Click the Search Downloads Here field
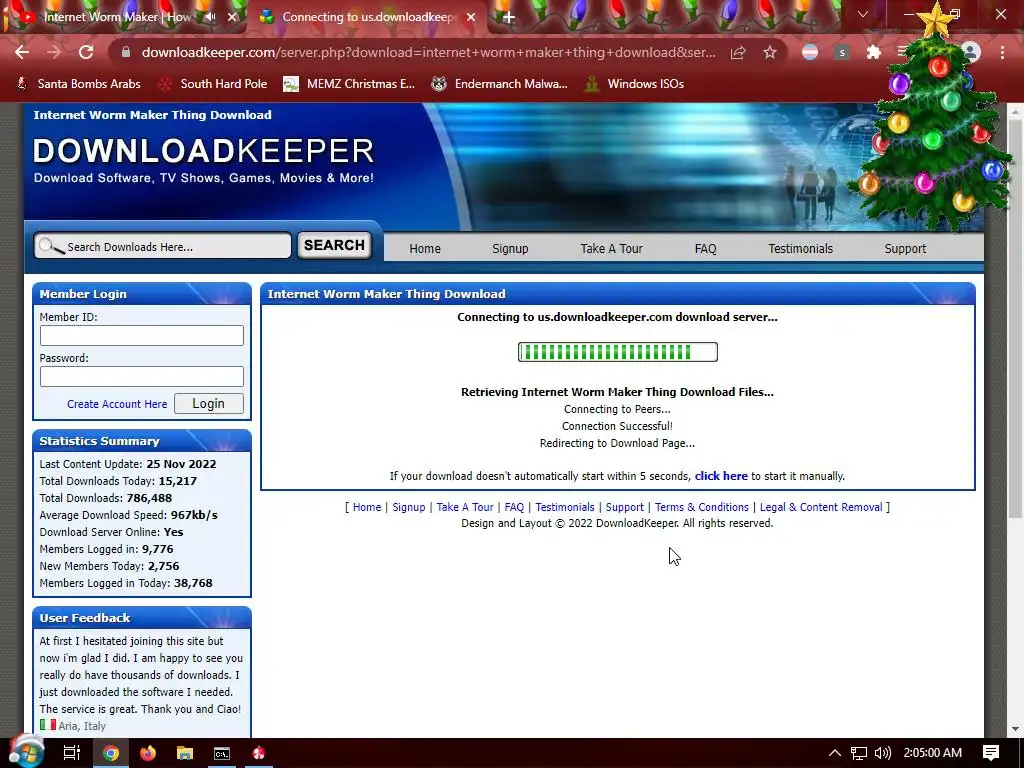This screenshot has height=768, width=1024. [163, 246]
